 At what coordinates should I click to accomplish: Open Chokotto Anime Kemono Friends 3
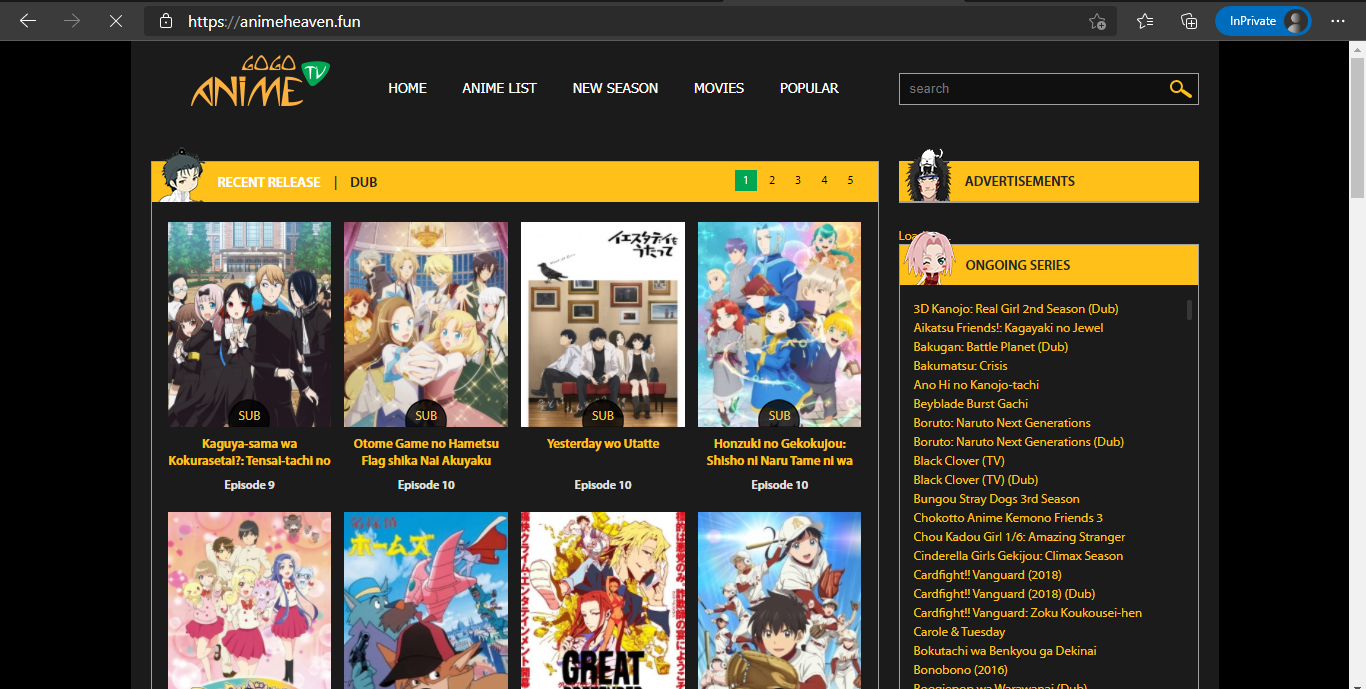click(x=1008, y=518)
